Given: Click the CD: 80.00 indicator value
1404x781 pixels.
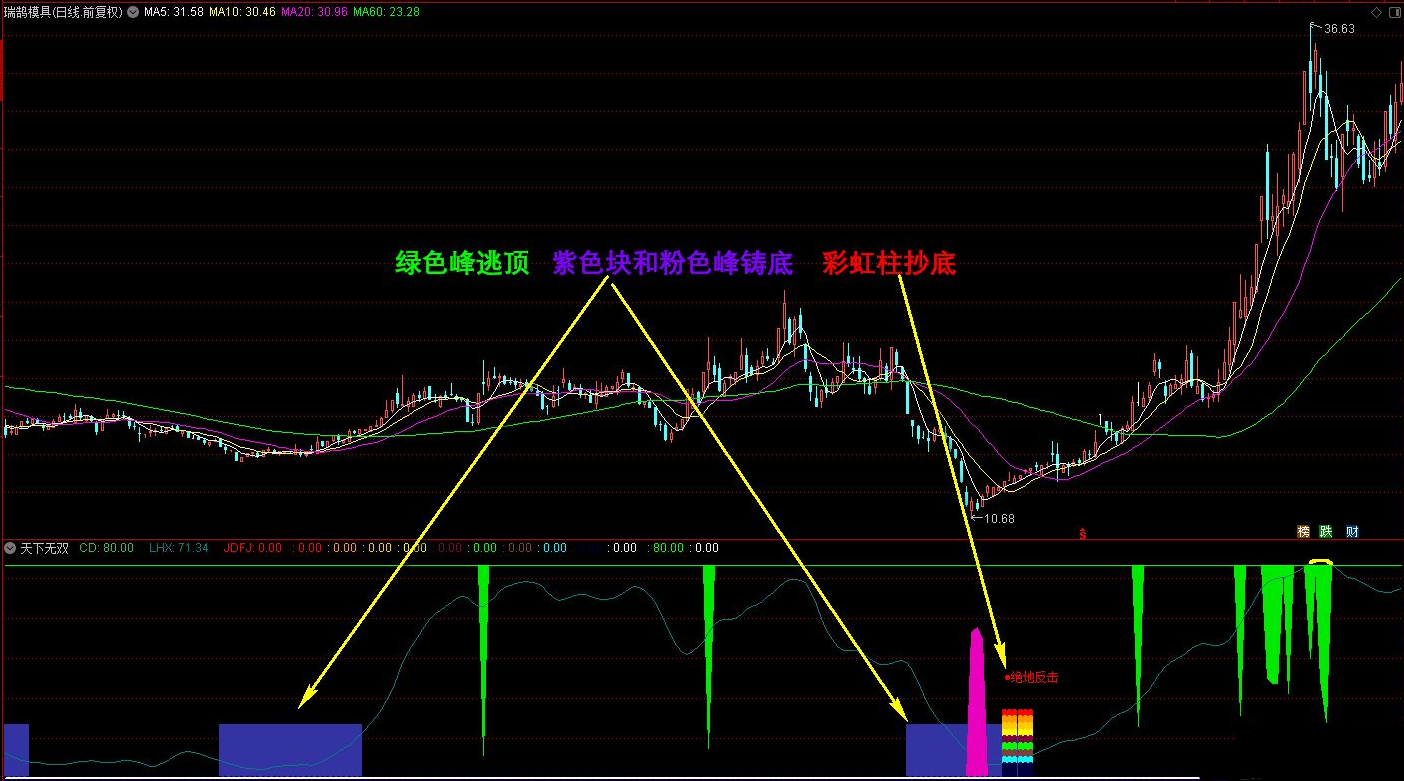Looking at the screenshot, I should [x=106, y=548].
